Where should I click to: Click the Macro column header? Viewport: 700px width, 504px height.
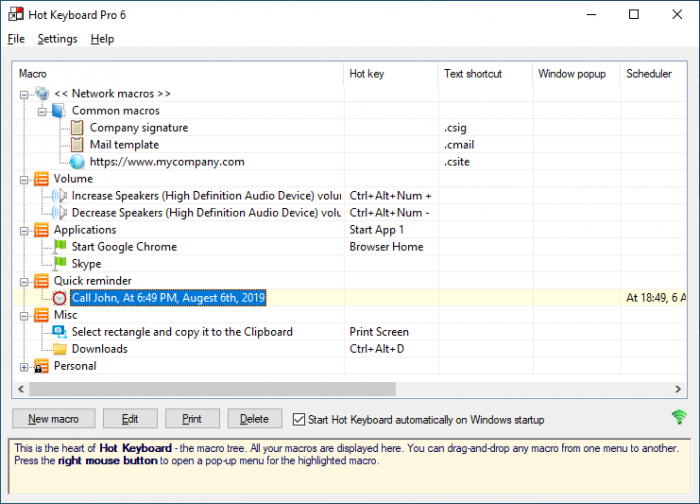[x=179, y=74]
